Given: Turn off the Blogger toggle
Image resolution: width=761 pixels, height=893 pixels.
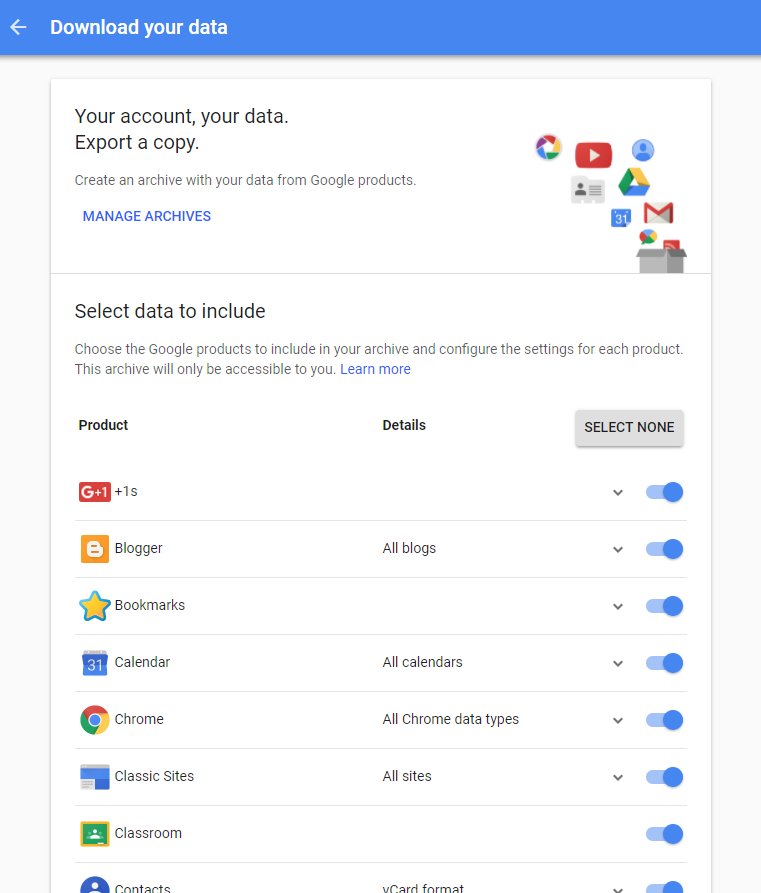Looking at the screenshot, I should tap(664, 549).
